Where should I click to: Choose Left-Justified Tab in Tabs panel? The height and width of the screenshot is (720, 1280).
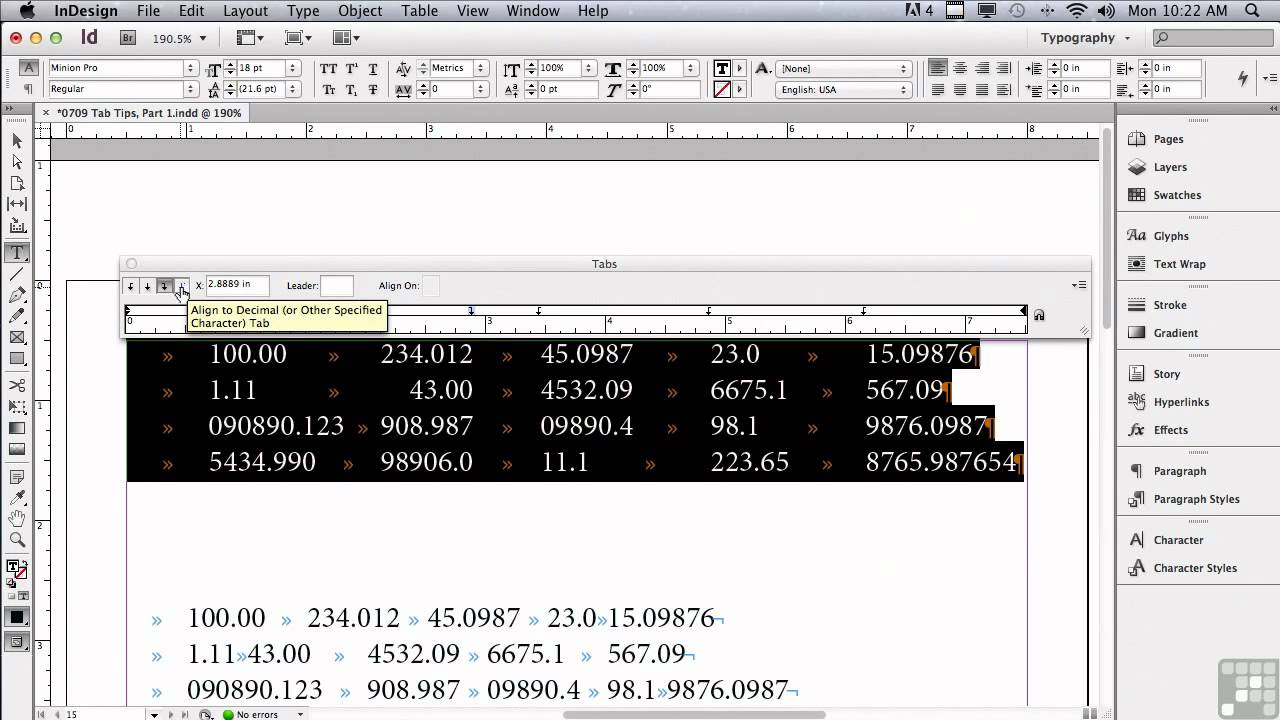click(x=130, y=286)
